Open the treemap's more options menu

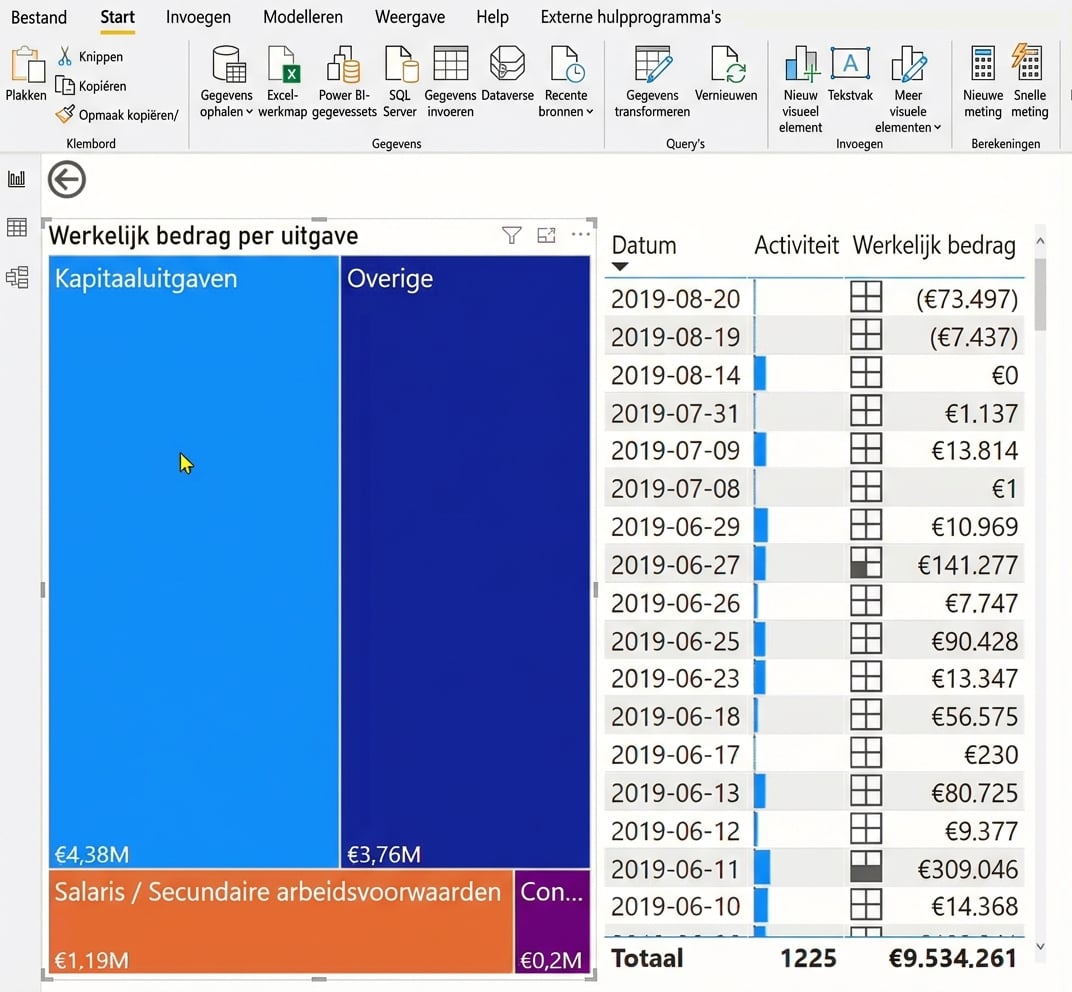[x=581, y=235]
